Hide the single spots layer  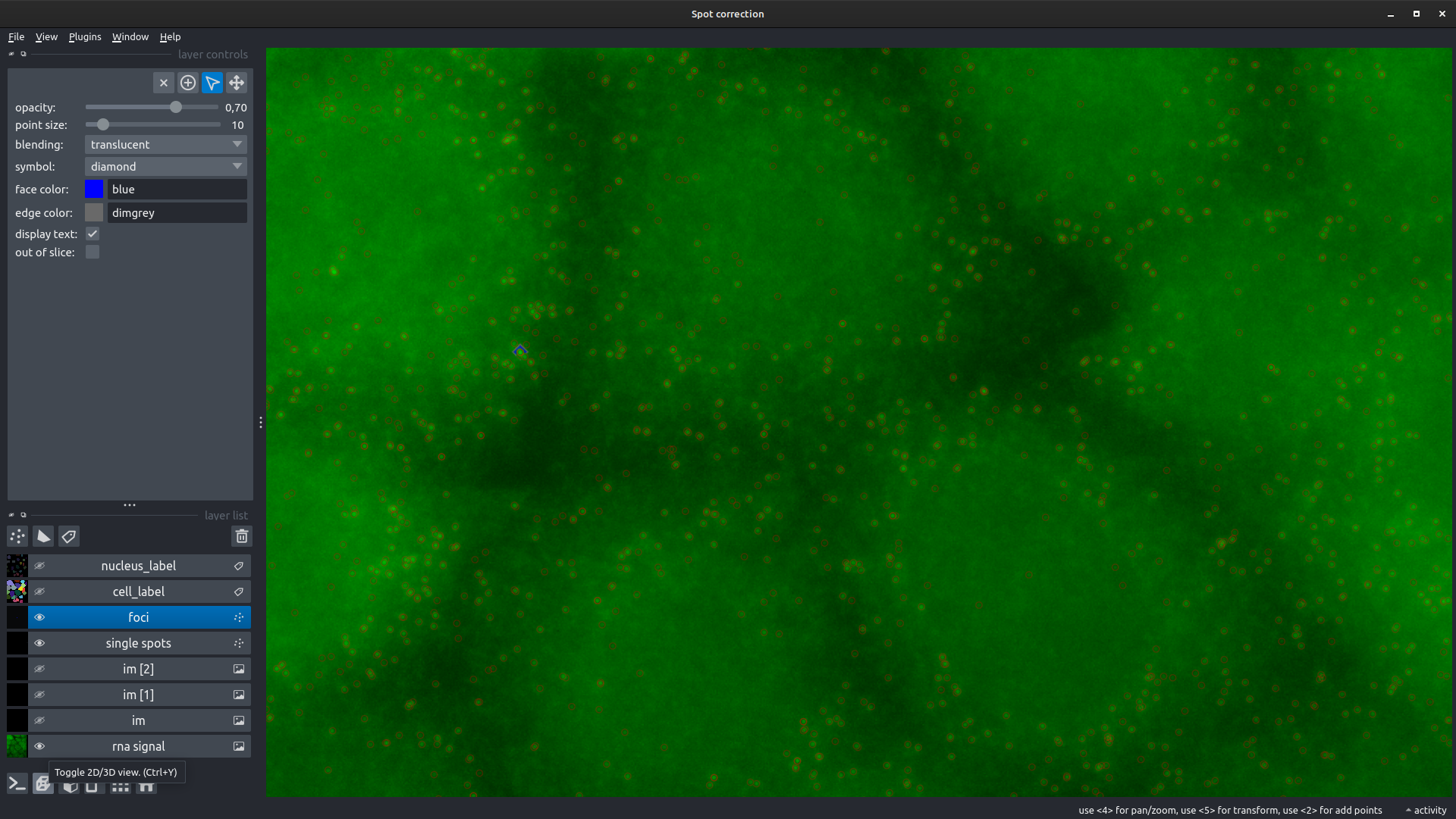tap(39, 644)
